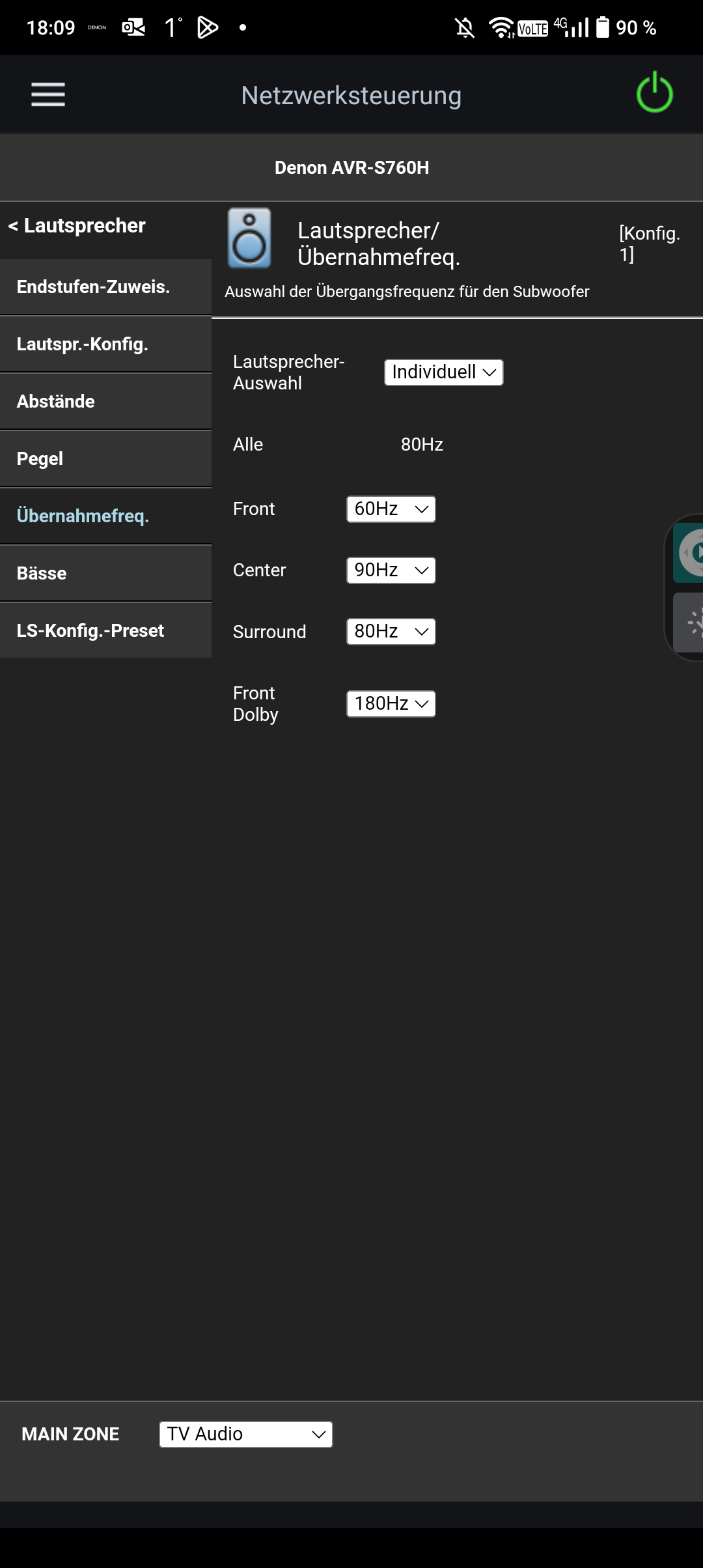Tap the Wi-Fi status icon
Image resolution: width=703 pixels, height=1568 pixels.
[501, 27]
